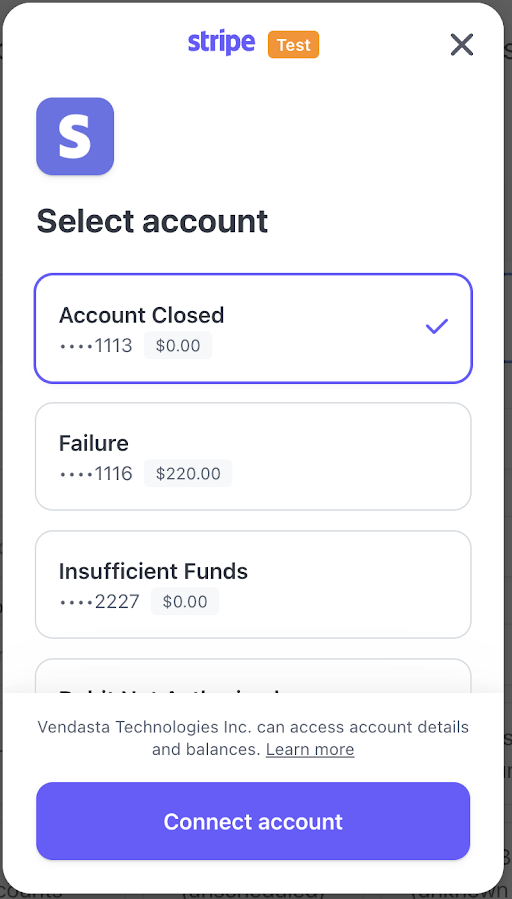Select the Insufficient Funds account
512x899 pixels.
point(253,584)
